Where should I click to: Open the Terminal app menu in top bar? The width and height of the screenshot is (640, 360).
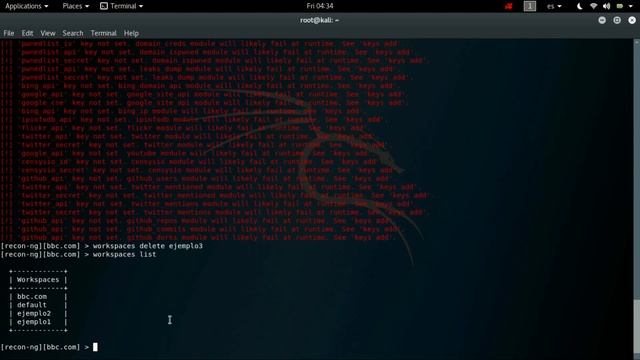(x=122, y=6)
